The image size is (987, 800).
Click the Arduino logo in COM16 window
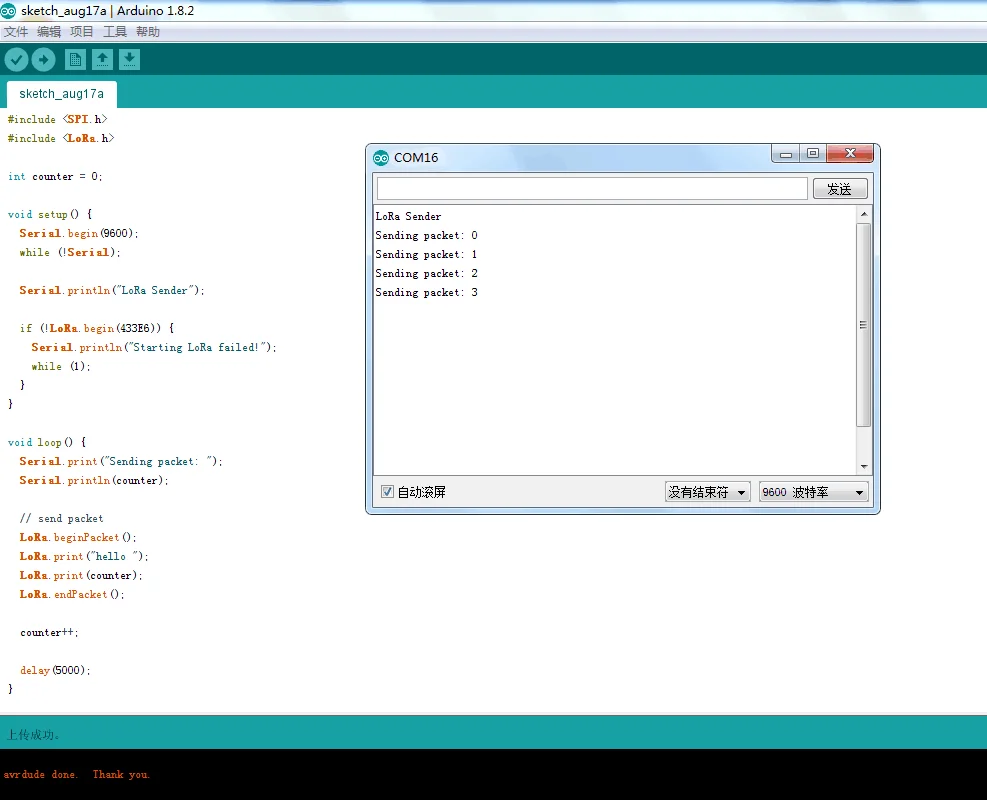coord(381,158)
